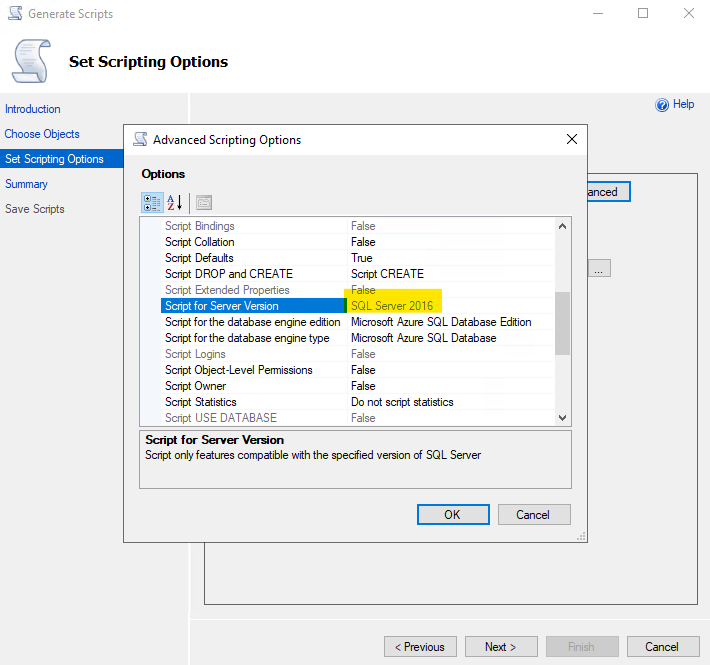The width and height of the screenshot is (710, 665).
Task: Click the blue Help question-mark icon
Action: (662, 105)
